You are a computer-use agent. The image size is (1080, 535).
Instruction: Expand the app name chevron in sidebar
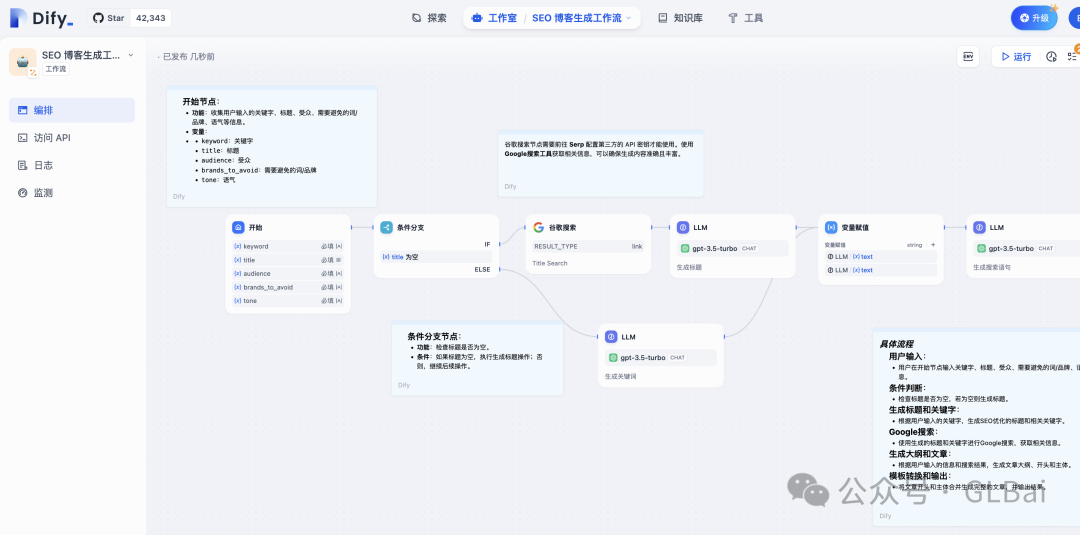coord(131,55)
